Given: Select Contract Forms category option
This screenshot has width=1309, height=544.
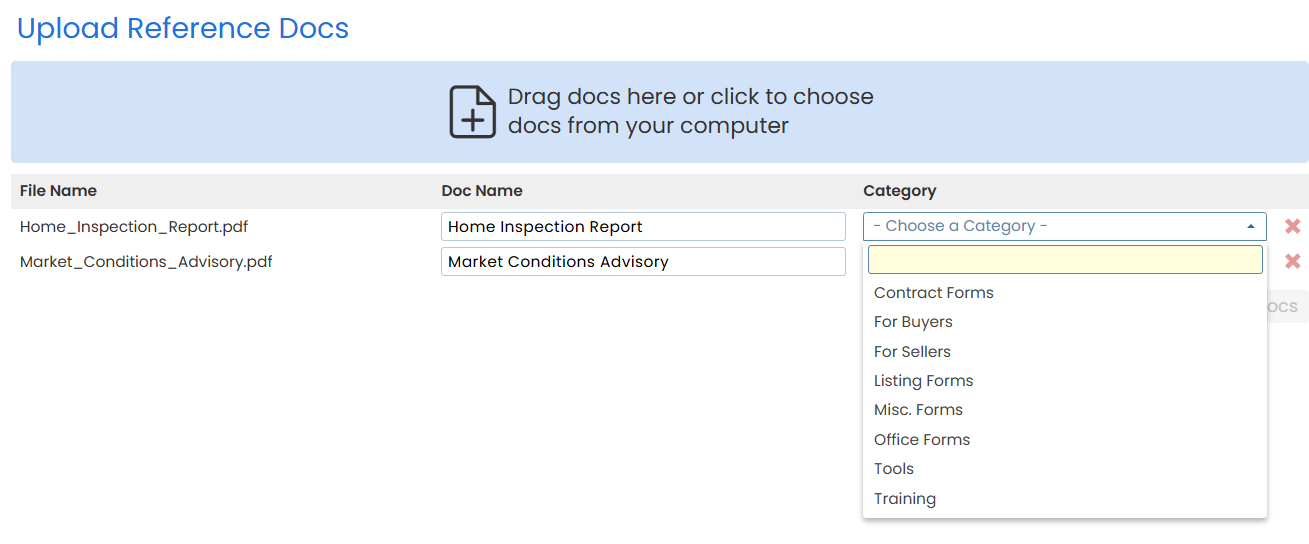Looking at the screenshot, I should point(934,293).
